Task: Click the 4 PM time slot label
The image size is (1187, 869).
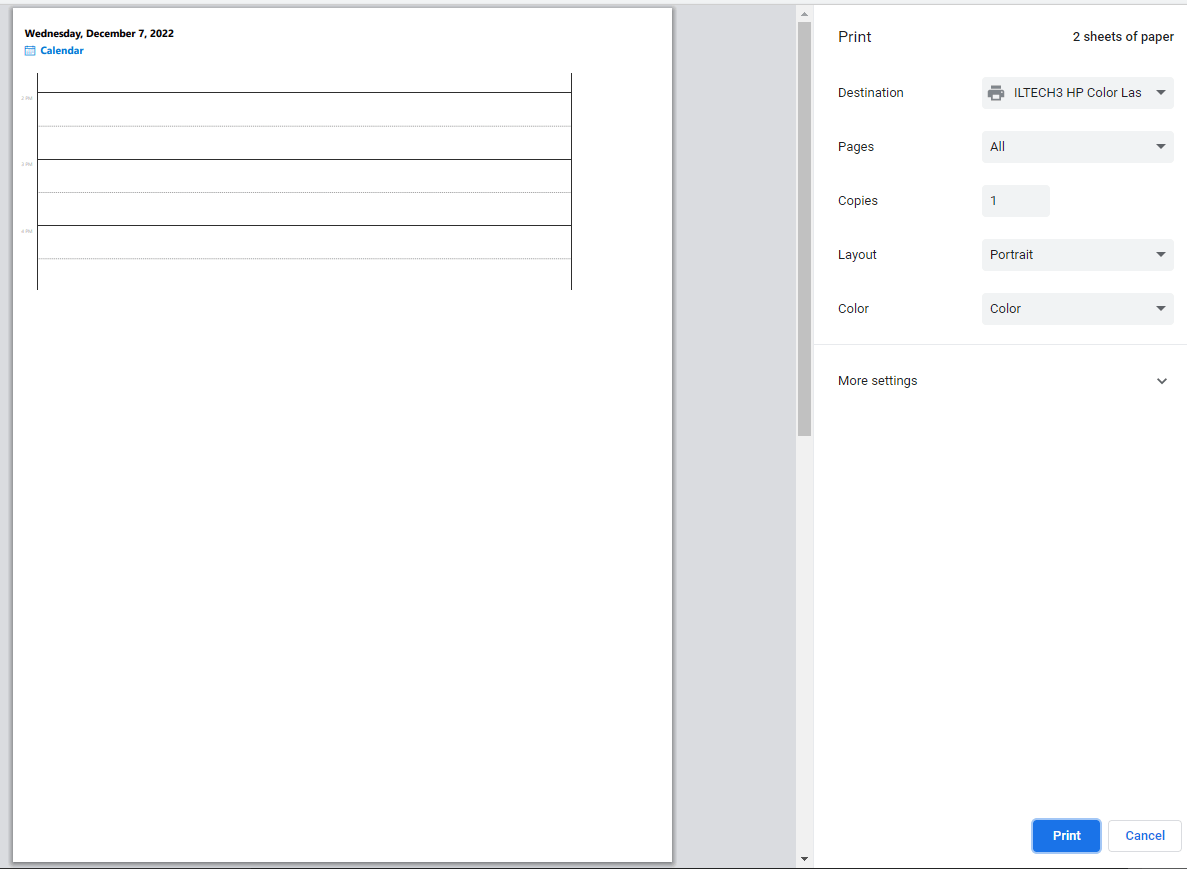Action: point(26,231)
